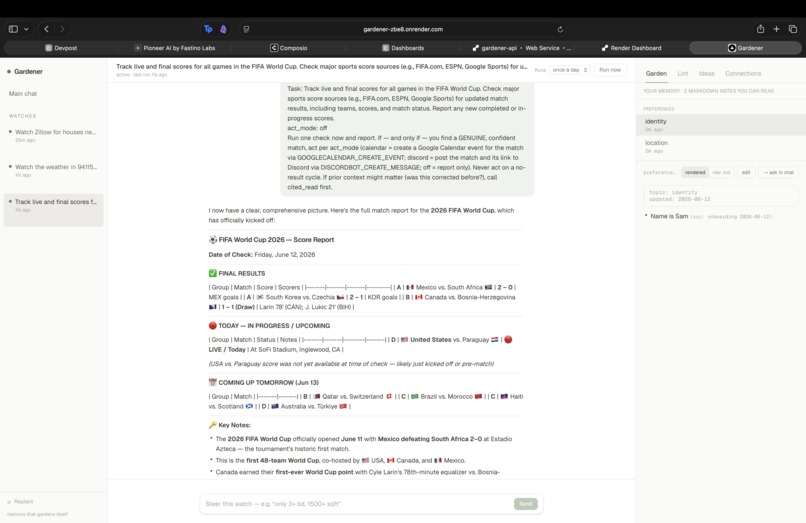This screenshot has height=523, width=806.
Task: Click 'COMING UP TOMORROW (Jun 13)' heading
Action: [x=268, y=383]
